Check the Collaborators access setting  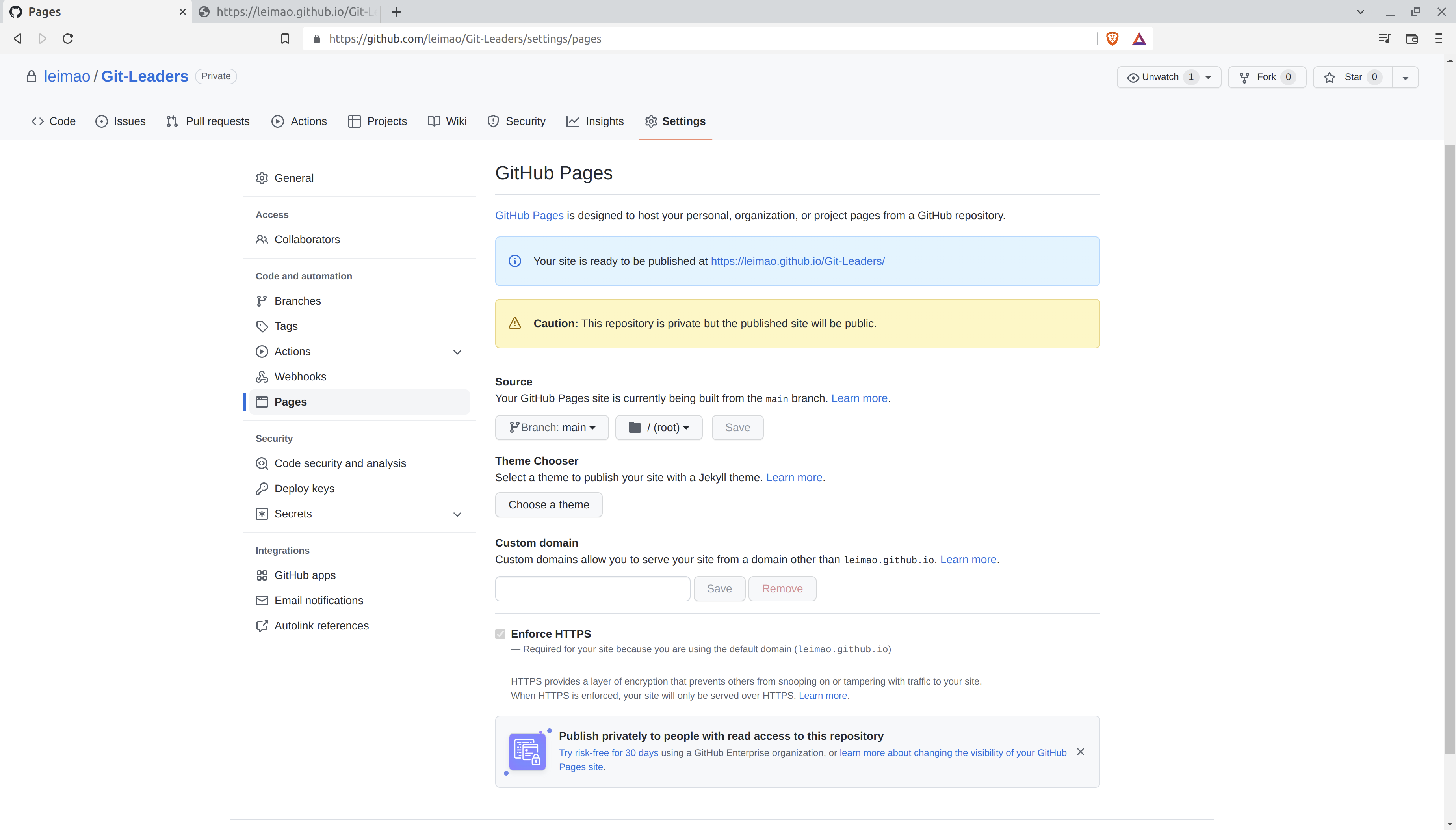[307, 239]
